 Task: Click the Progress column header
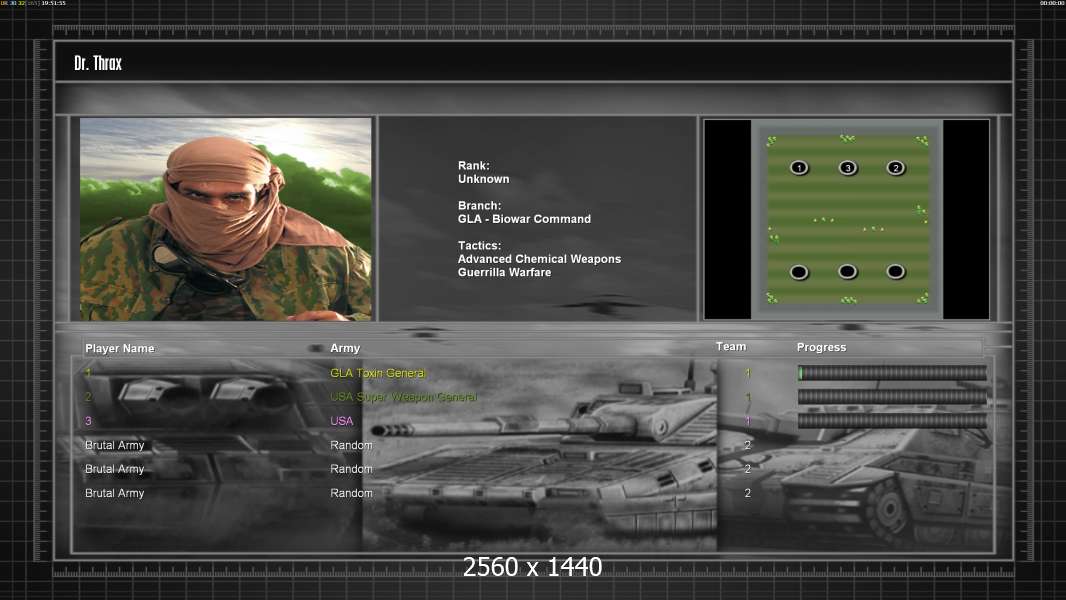click(x=821, y=347)
